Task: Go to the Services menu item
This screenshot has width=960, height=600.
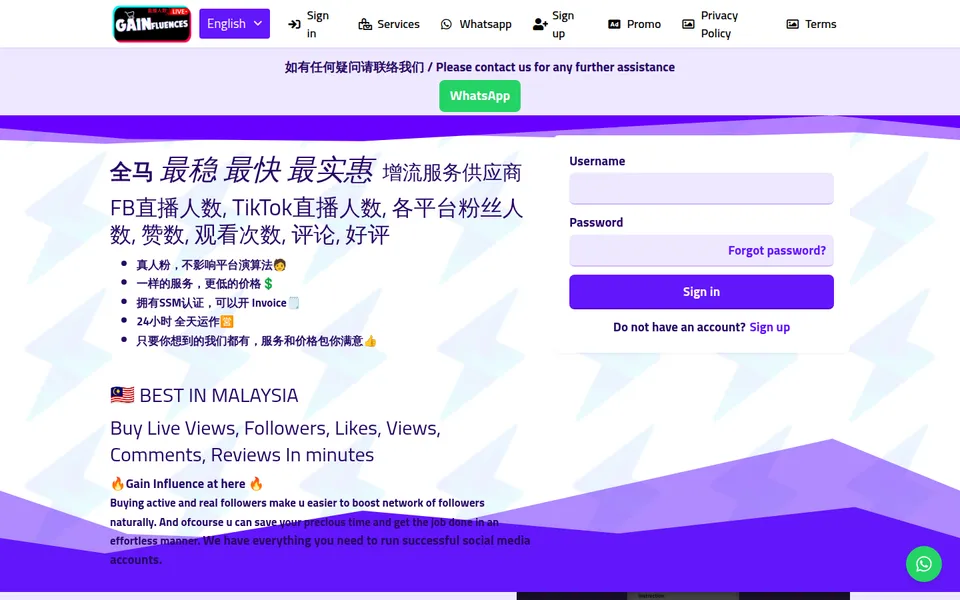Action: pyautogui.click(x=389, y=24)
